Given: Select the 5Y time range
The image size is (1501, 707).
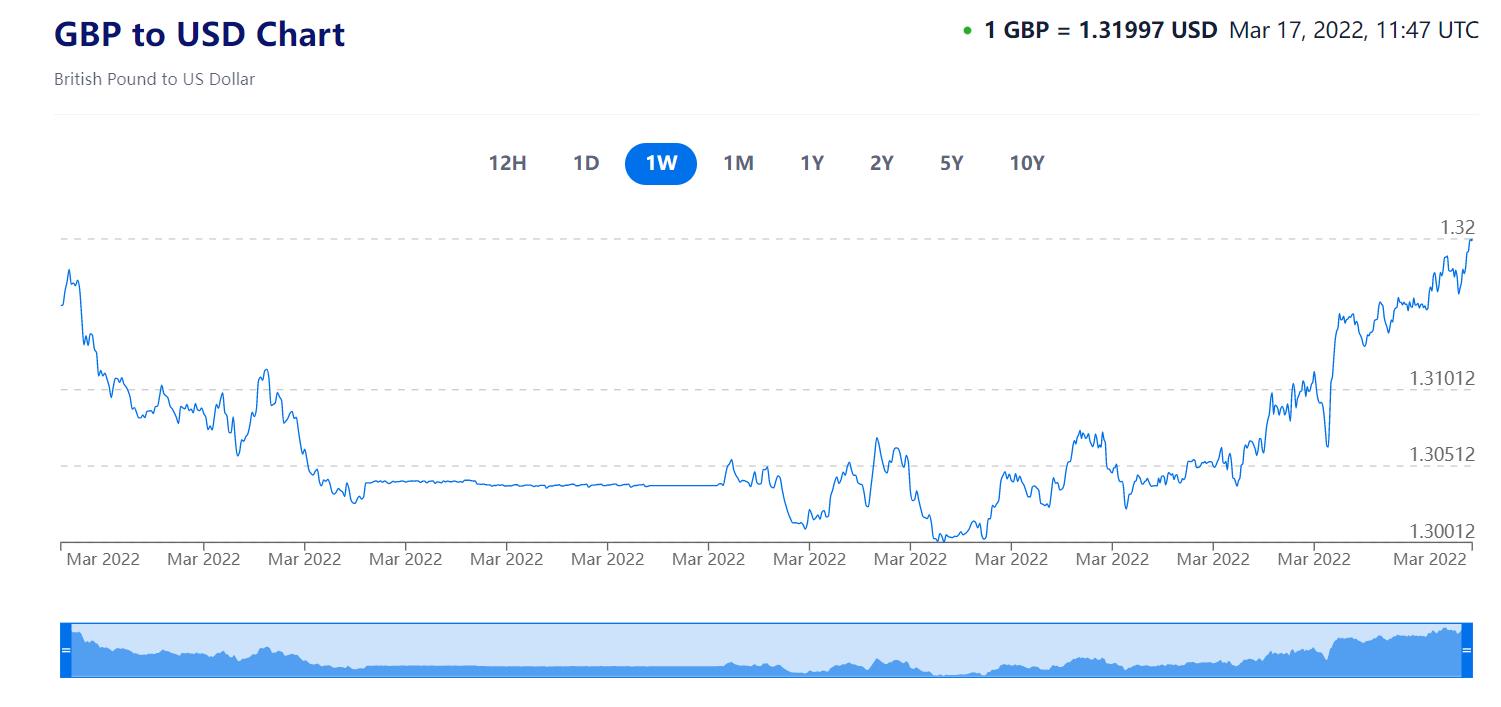Looking at the screenshot, I should click(x=951, y=164).
